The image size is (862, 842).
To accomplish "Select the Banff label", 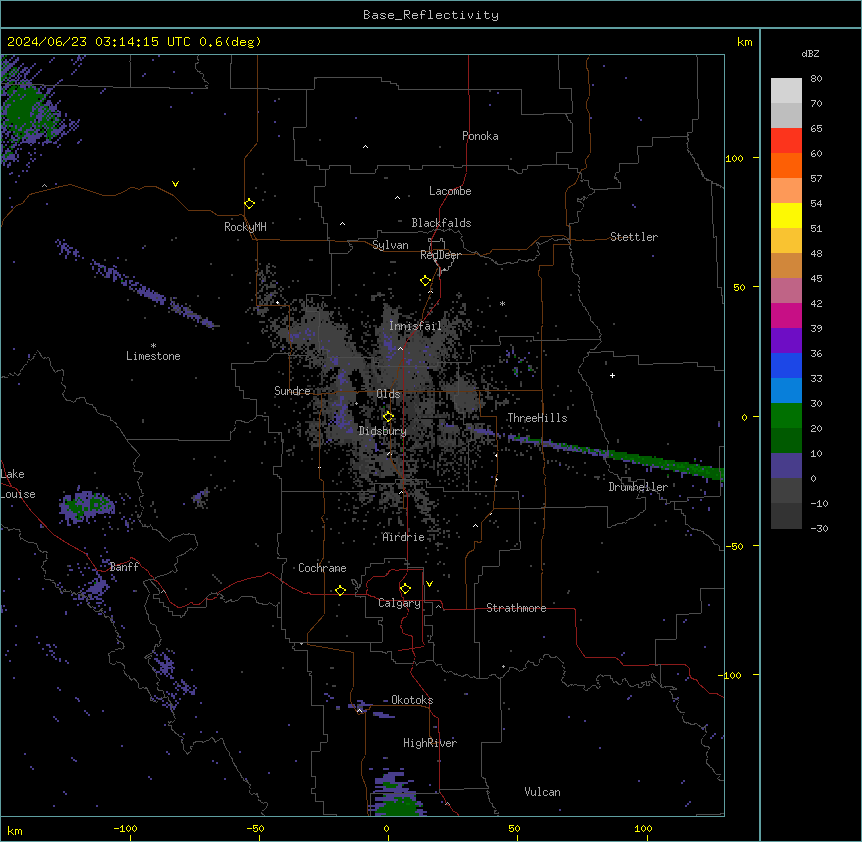I will click(x=124, y=567).
